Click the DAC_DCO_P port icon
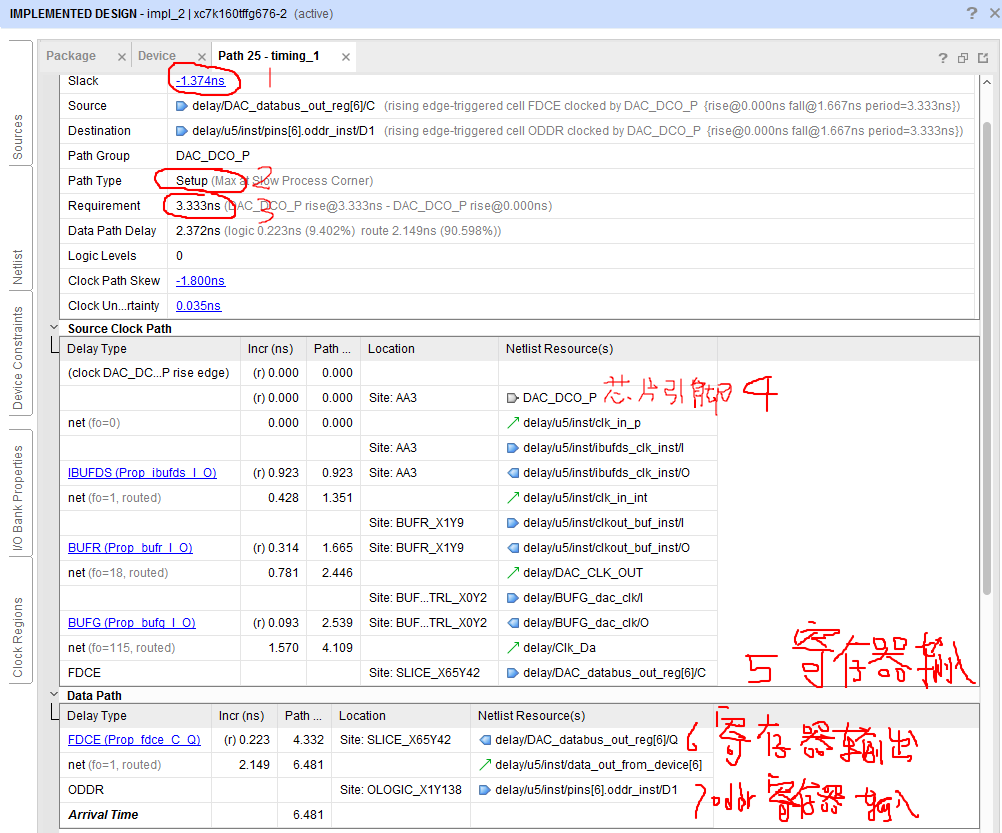This screenshot has height=833, width=1002. pyautogui.click(x=513, y=398)
